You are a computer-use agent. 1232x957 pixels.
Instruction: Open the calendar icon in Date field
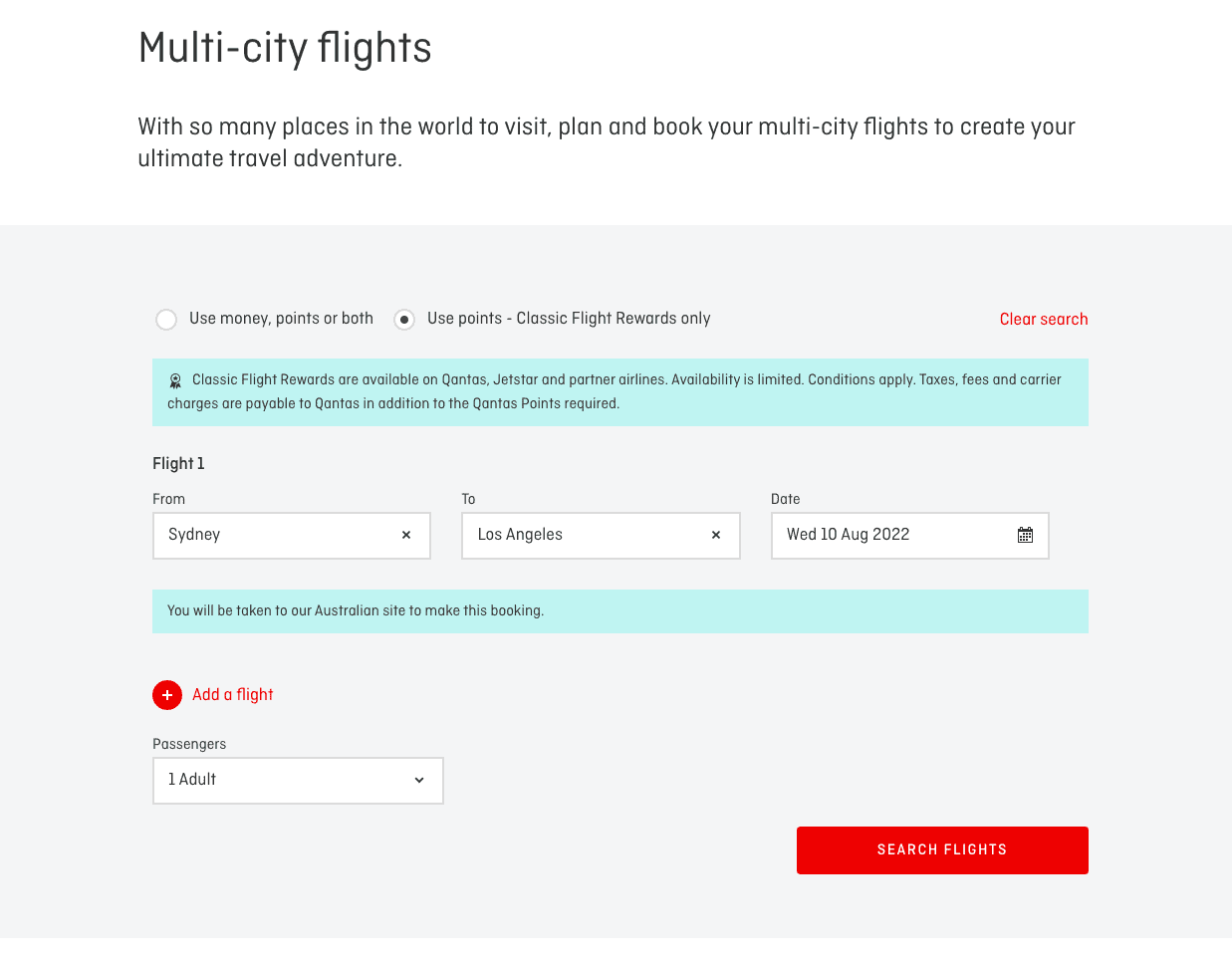tap(1025, 536)
